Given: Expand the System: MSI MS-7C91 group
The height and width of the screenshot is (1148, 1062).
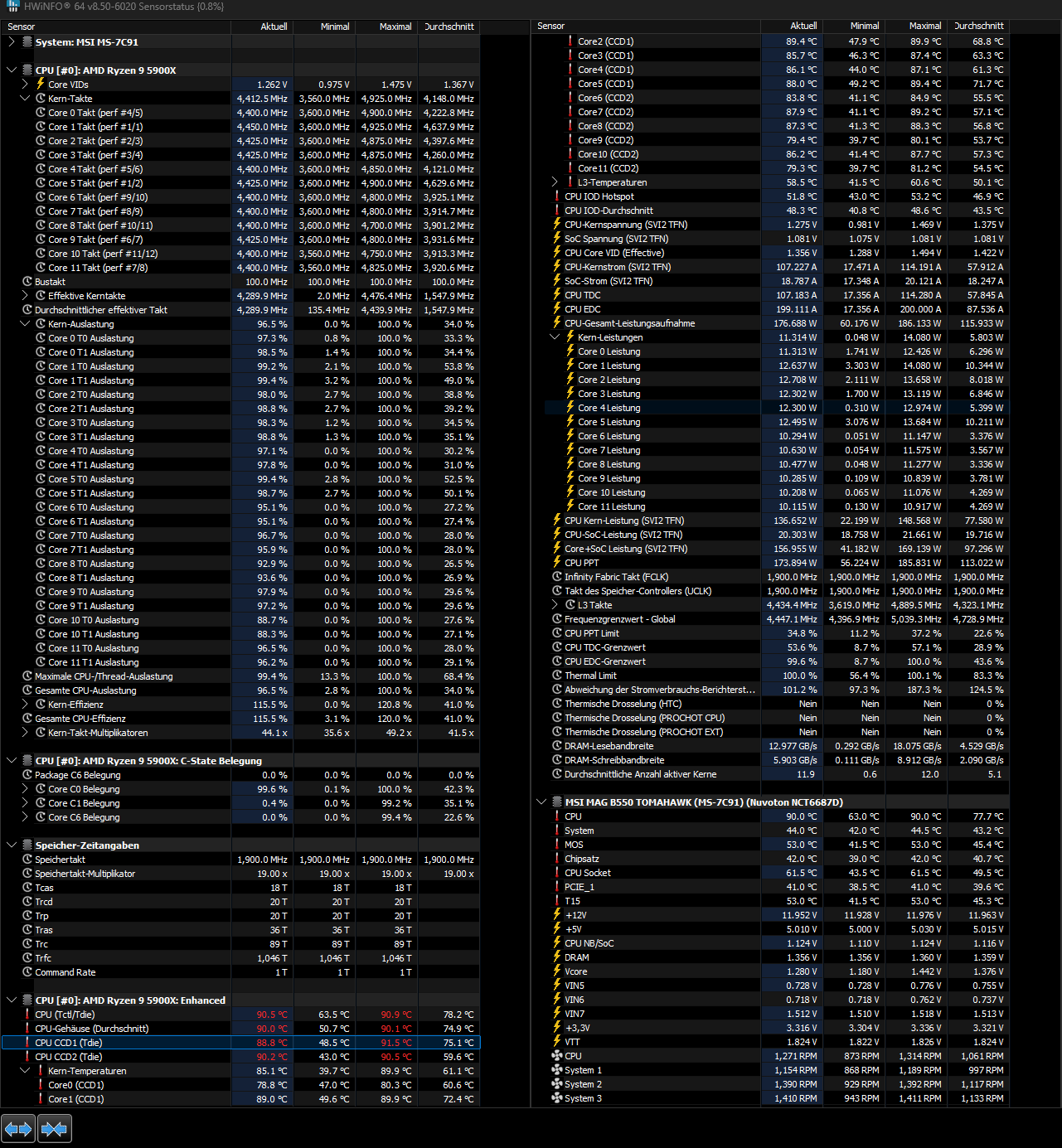Looking at the screenshot, I should pyautogui.click(x=12, y=42).
